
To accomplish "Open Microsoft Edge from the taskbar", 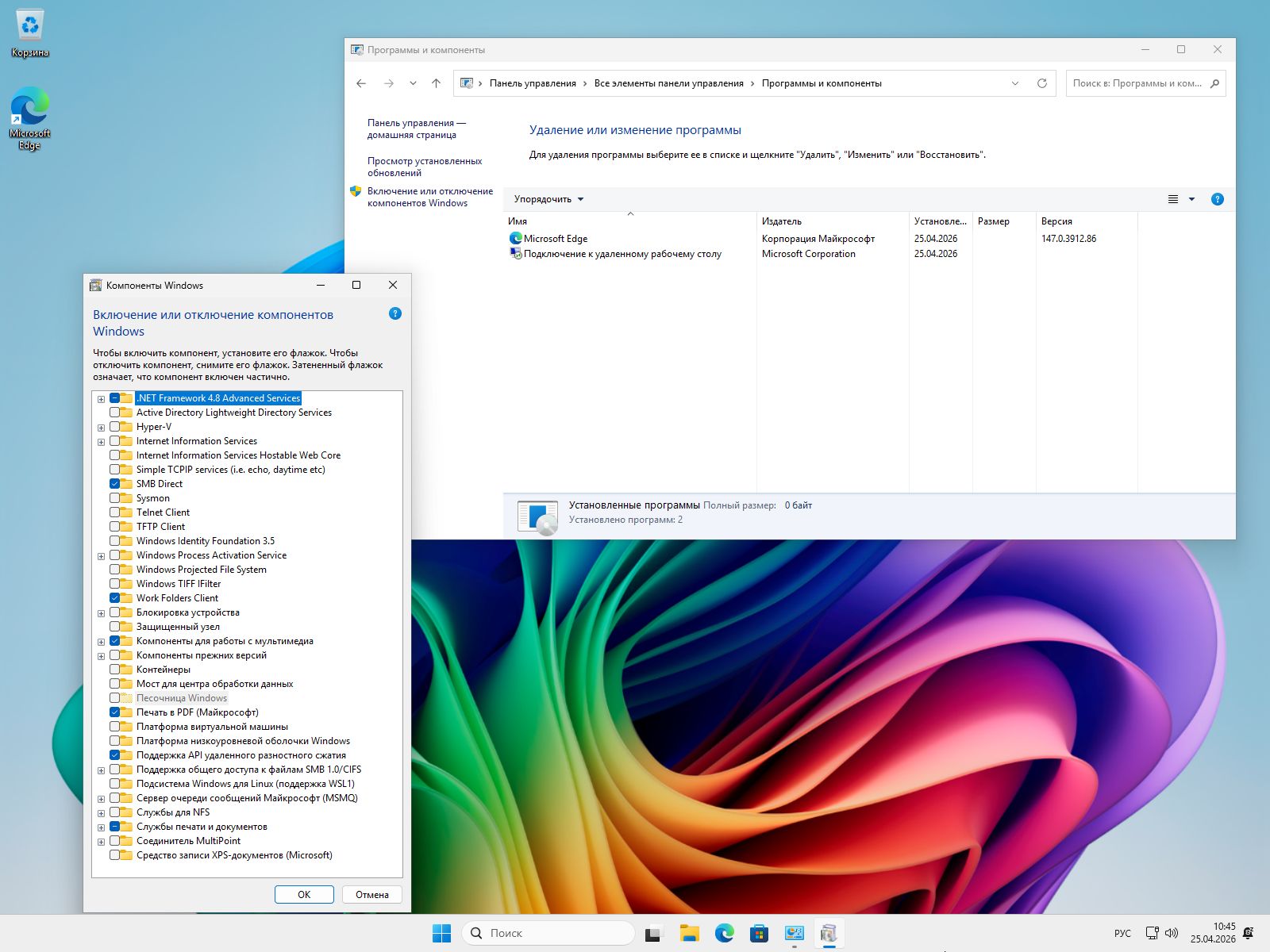I will click(x=724, y=933).
